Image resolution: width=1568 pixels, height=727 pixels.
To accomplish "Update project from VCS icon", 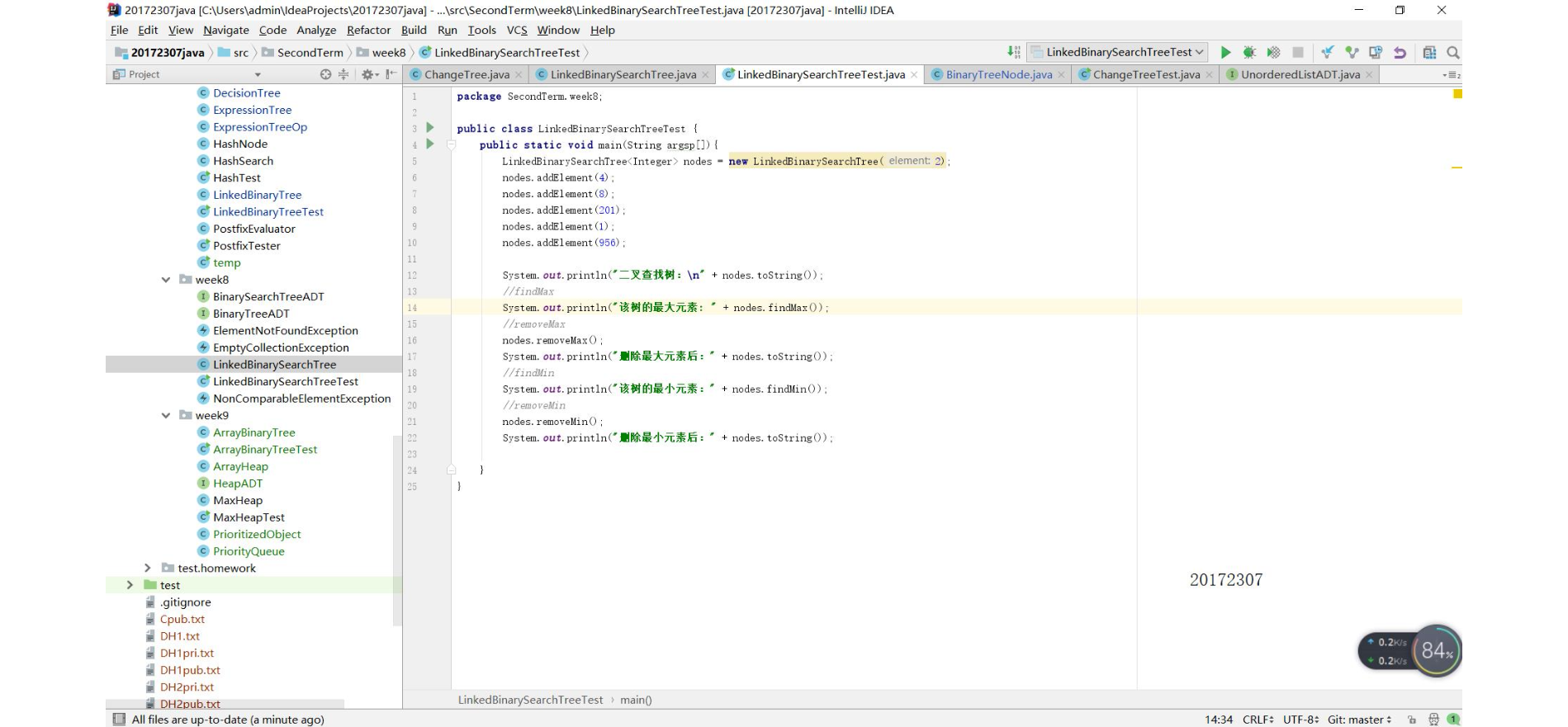I will coord(1328,52).
